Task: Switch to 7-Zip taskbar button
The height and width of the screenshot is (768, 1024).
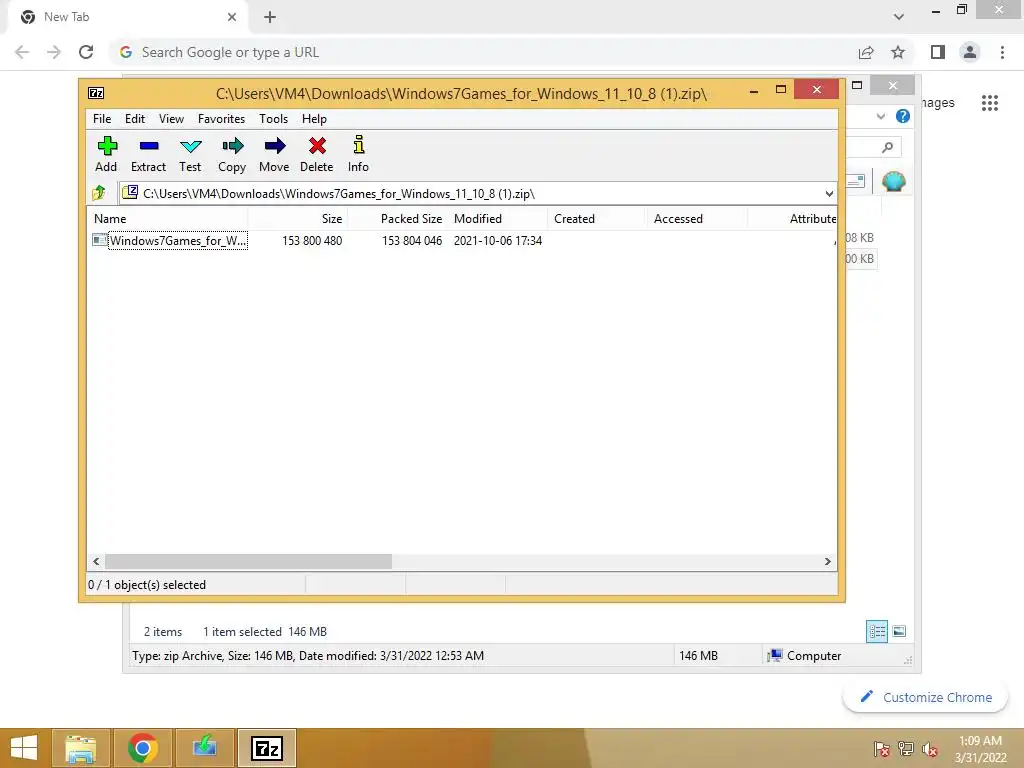Action: click(266, 748)
